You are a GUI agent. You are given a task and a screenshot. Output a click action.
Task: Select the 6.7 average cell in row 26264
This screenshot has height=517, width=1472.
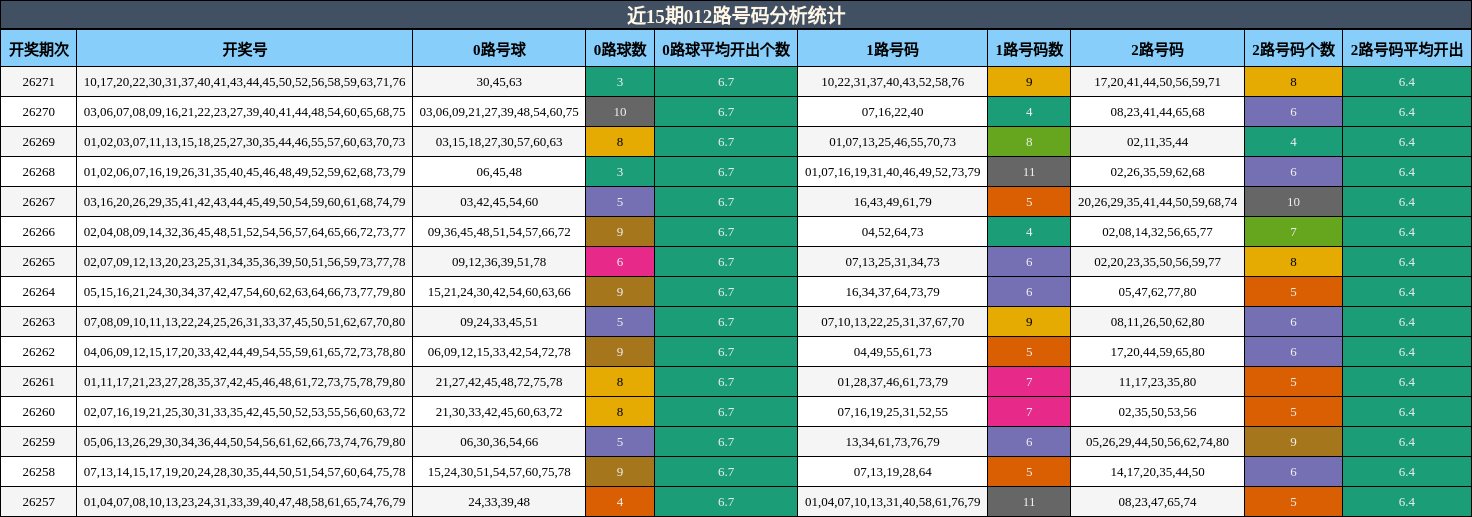click(726, 292)
